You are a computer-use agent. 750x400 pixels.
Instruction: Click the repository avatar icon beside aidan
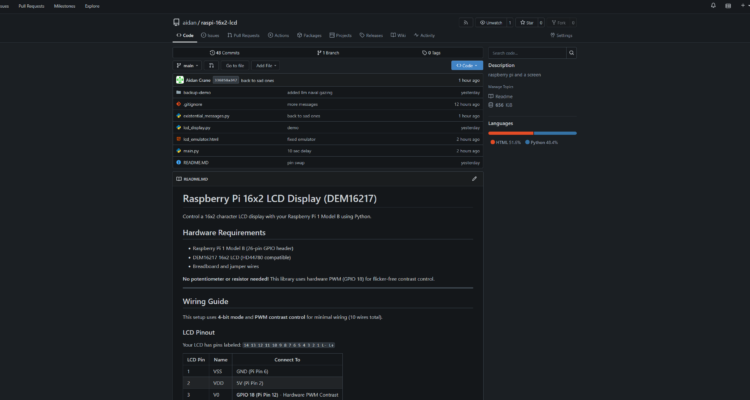178,22
